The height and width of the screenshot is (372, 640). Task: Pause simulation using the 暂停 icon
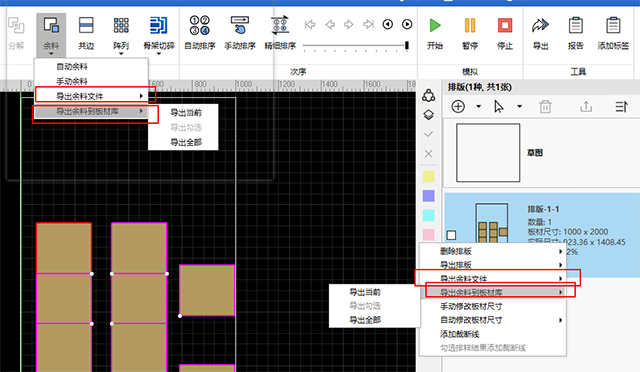(470, 25)
